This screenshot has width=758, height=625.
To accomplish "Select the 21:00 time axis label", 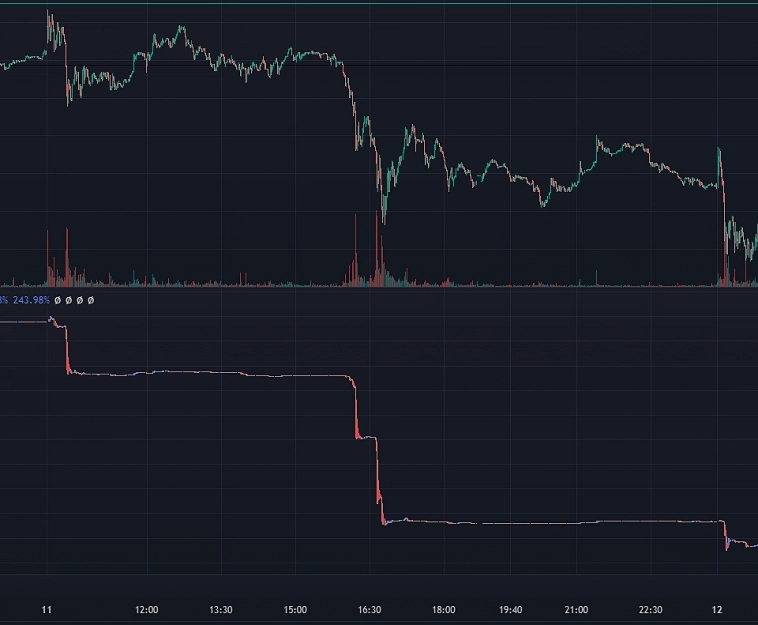I will point(576,610).
